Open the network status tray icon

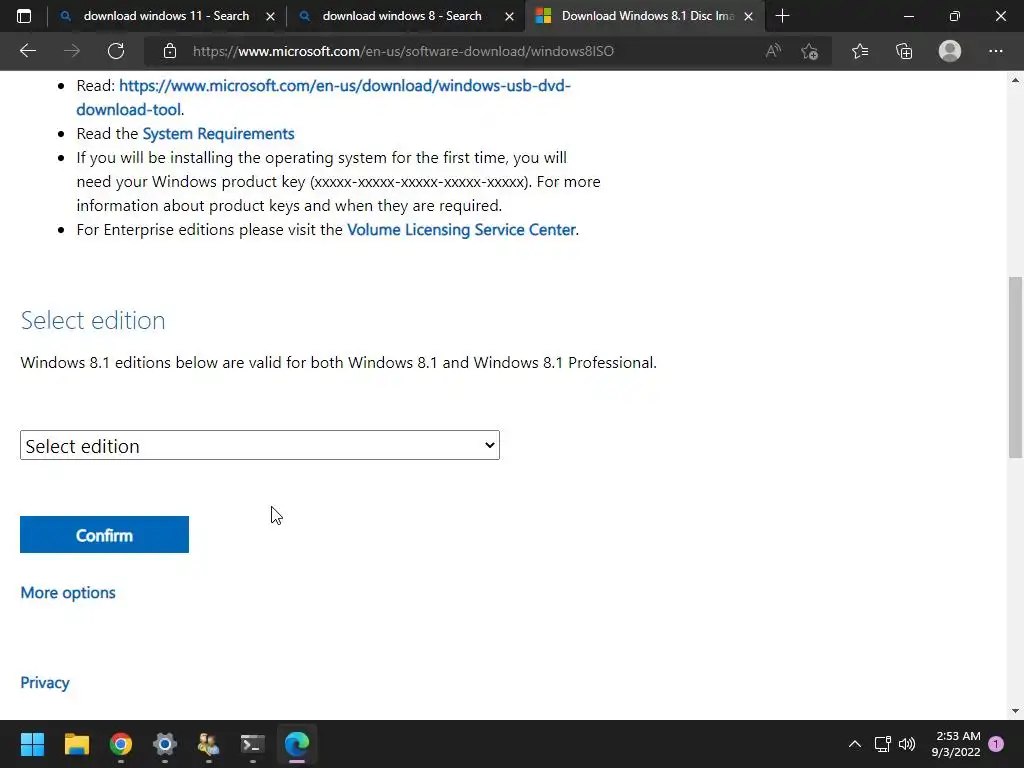883,744
